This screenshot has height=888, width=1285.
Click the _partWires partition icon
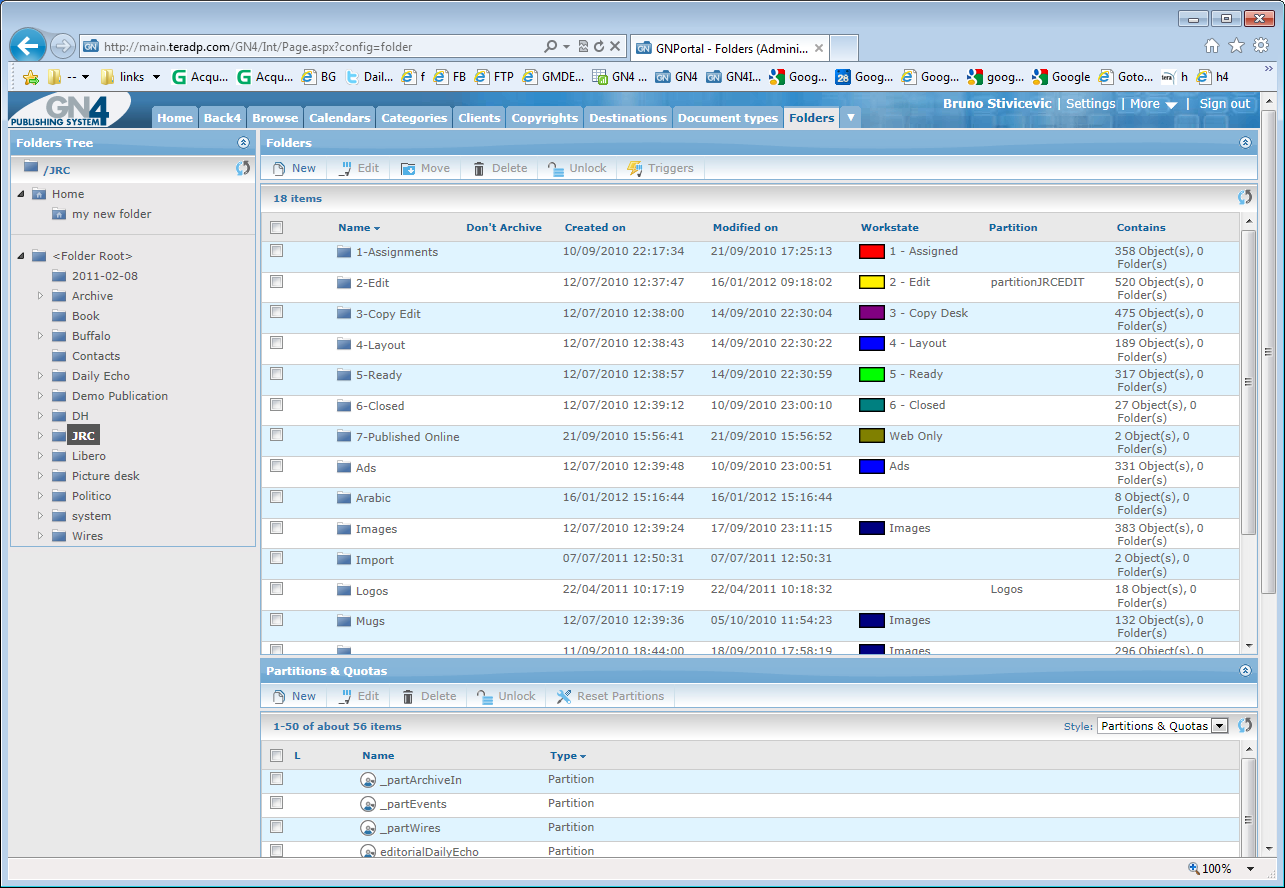[x=368, y=828]
